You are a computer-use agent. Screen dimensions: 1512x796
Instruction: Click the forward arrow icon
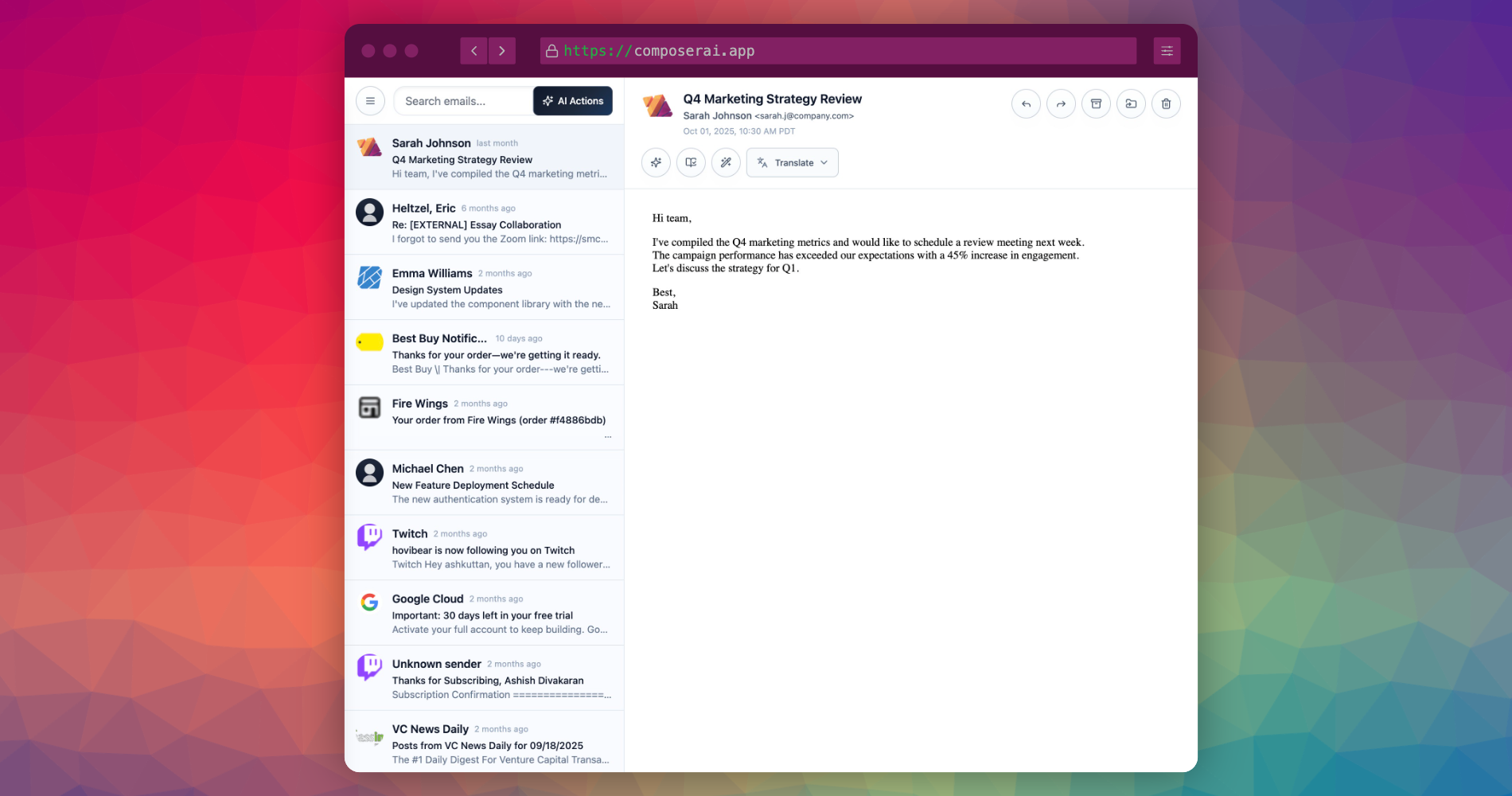pos(1061,103)
